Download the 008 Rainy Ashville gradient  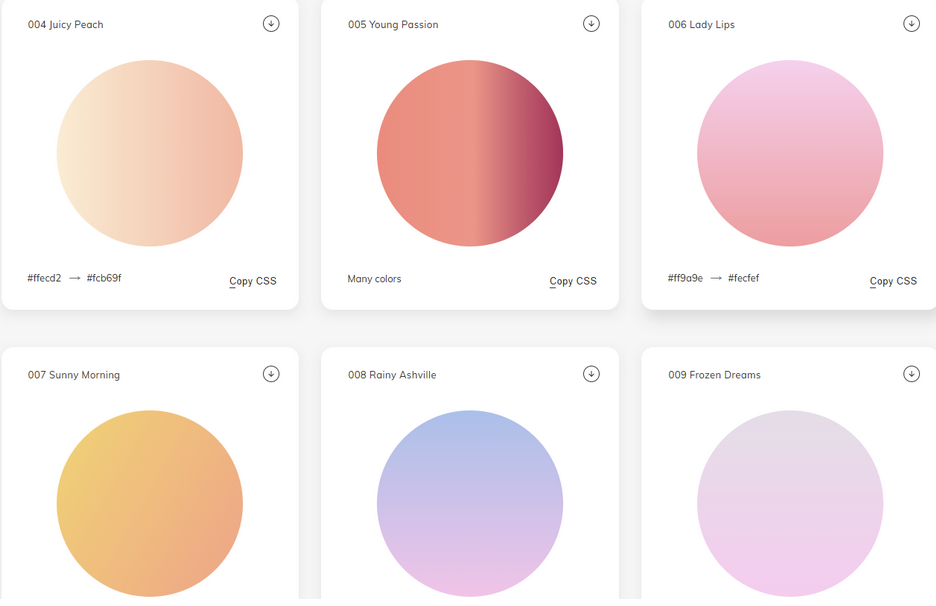click(591, 374)
